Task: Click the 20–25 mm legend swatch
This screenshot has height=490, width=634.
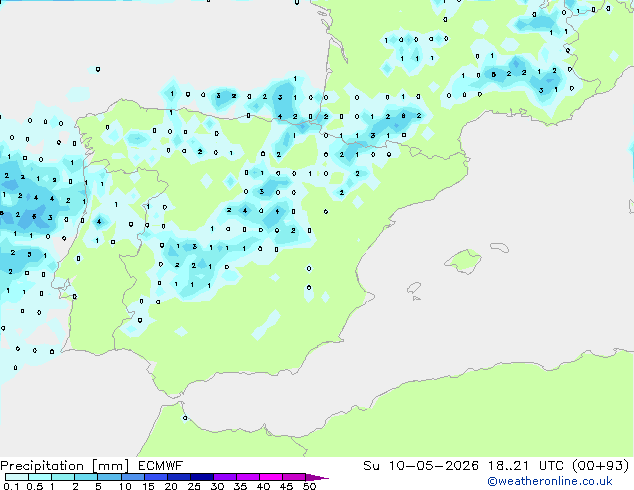Action: (x=179, y=477)
